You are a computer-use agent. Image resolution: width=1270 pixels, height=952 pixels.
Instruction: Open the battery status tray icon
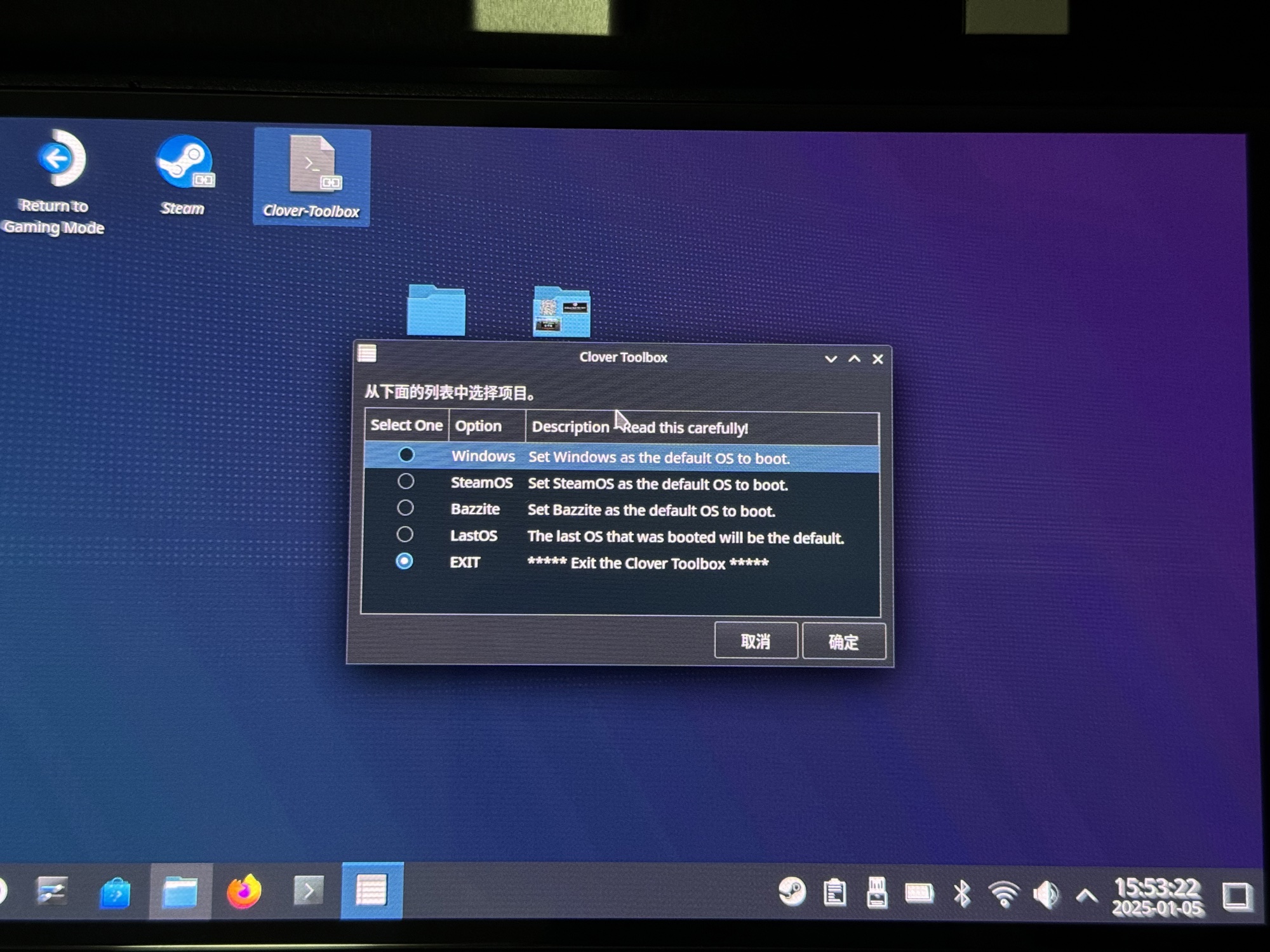pyautogui.click(x=919, y=893)
